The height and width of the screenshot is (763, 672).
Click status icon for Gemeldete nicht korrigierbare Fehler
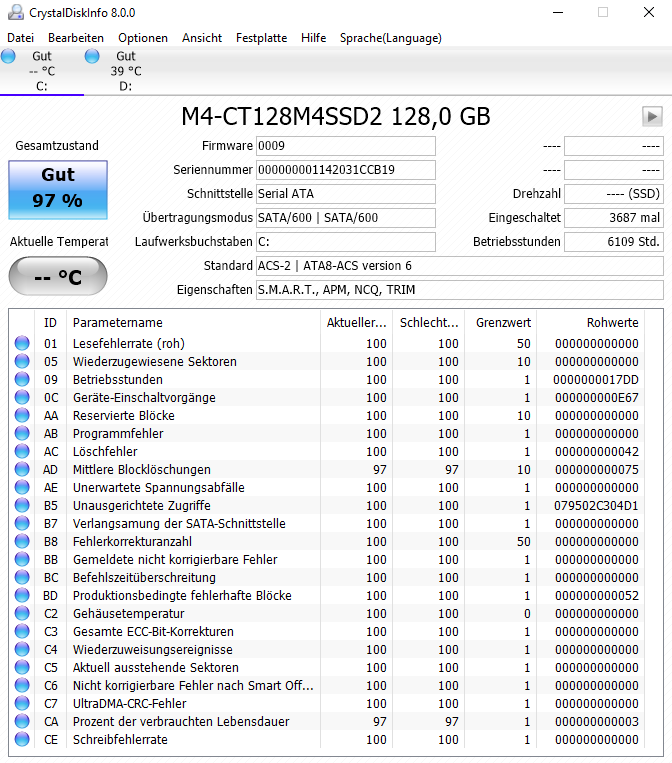22,559
